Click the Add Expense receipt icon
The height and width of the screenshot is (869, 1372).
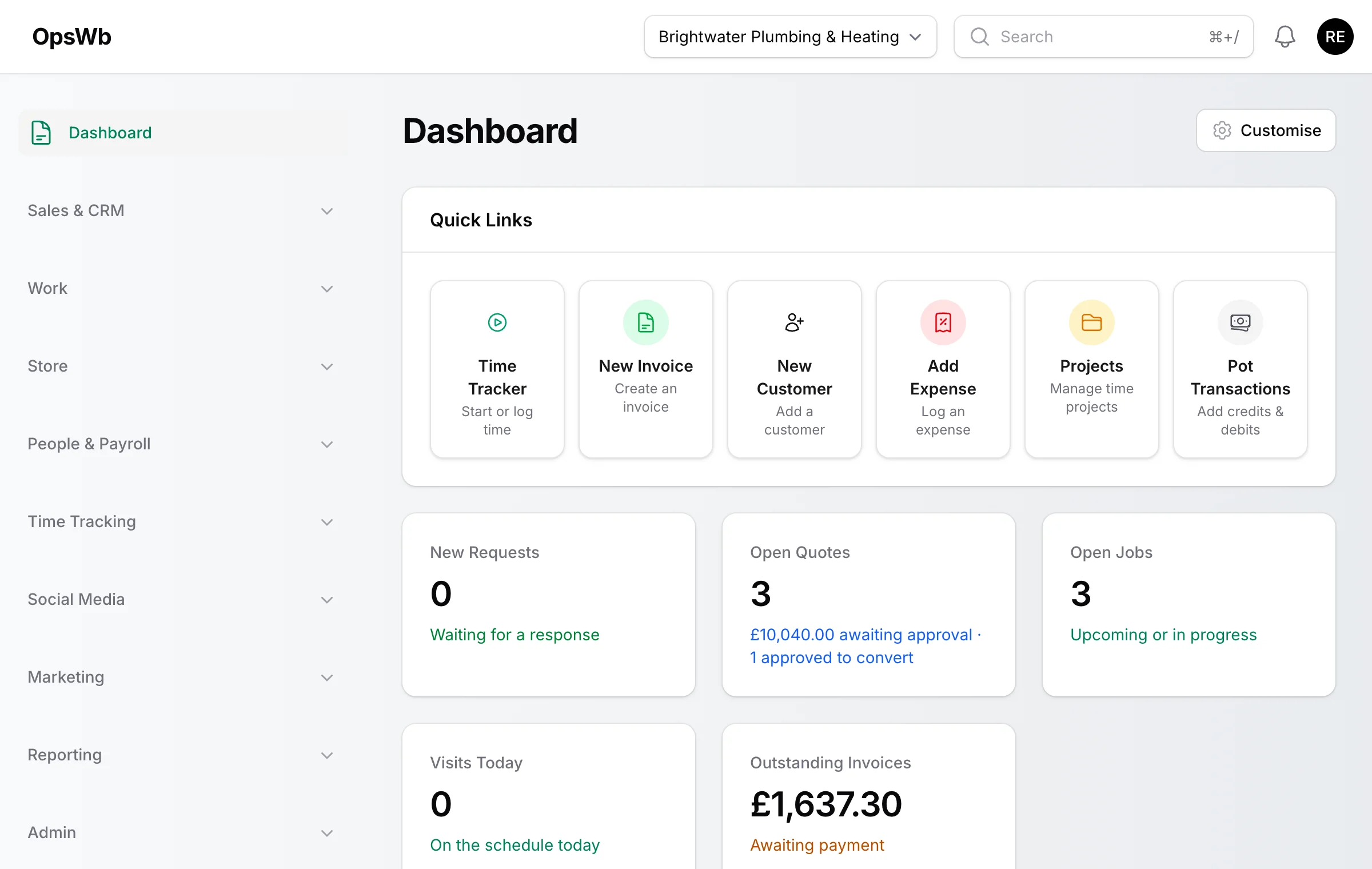point(943,322)
